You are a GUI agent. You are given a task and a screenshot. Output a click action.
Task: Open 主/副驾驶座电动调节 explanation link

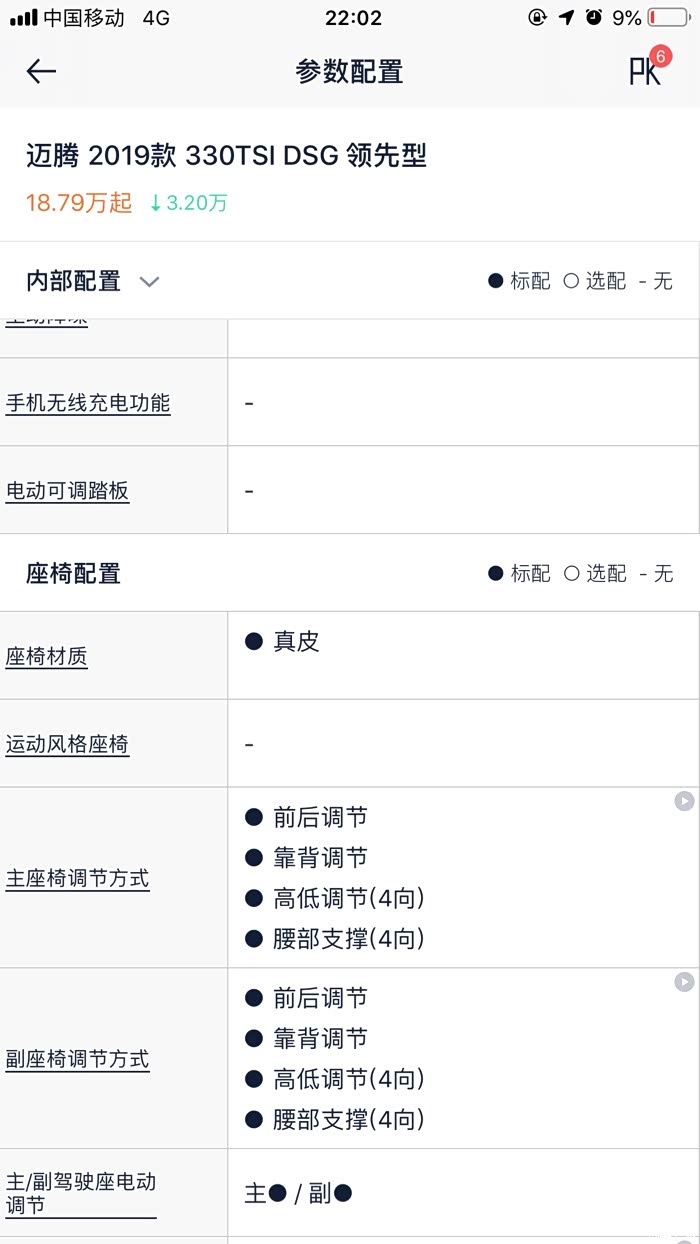(x=81, y=1193)
